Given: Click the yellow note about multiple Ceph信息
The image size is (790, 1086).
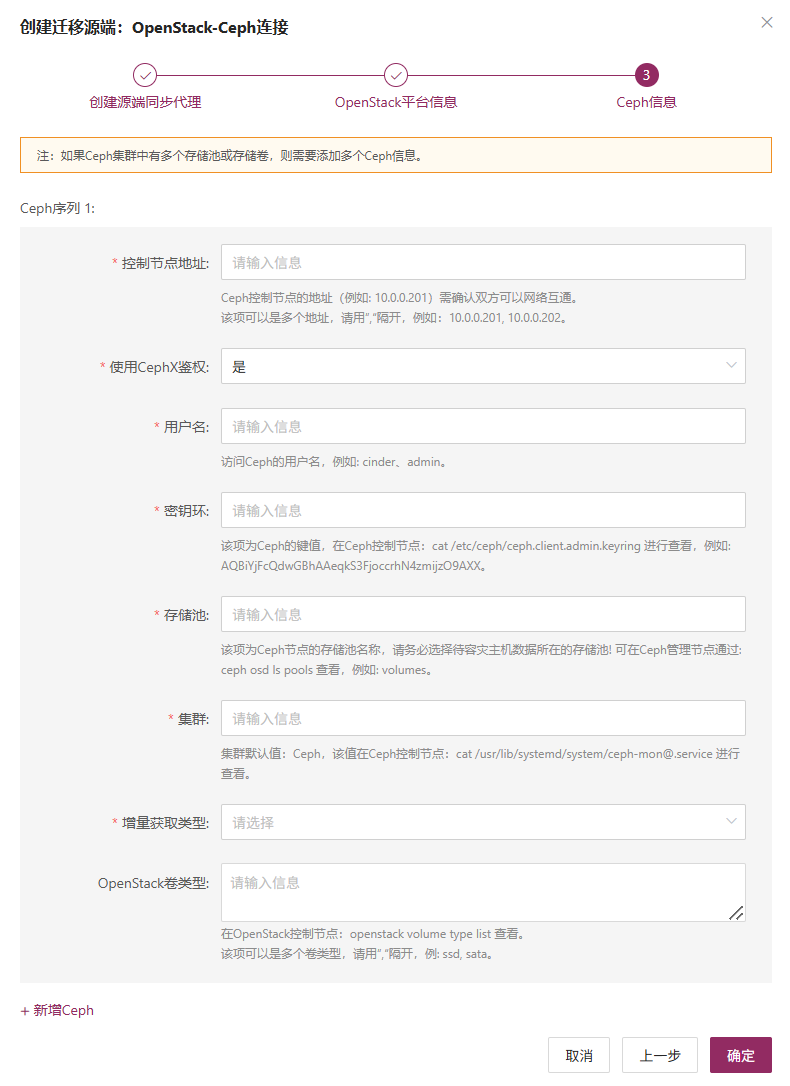Looking at the screenshot, I should pos(395,155).
